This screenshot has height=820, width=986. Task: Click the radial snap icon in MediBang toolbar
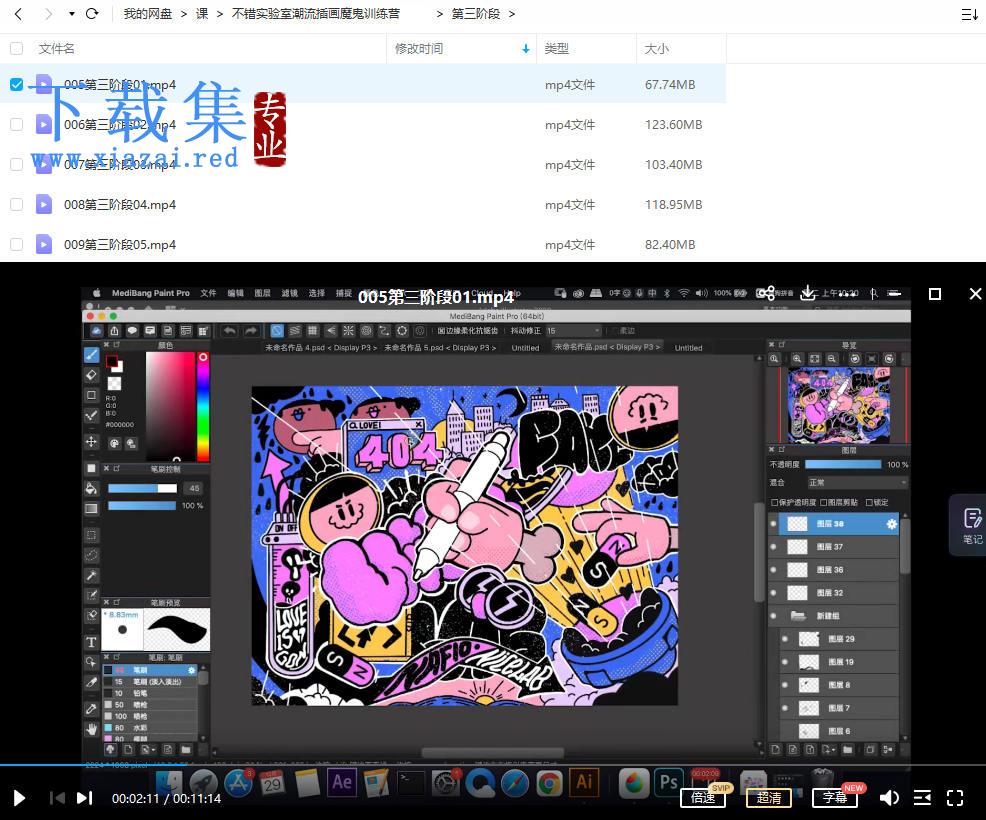348,331
